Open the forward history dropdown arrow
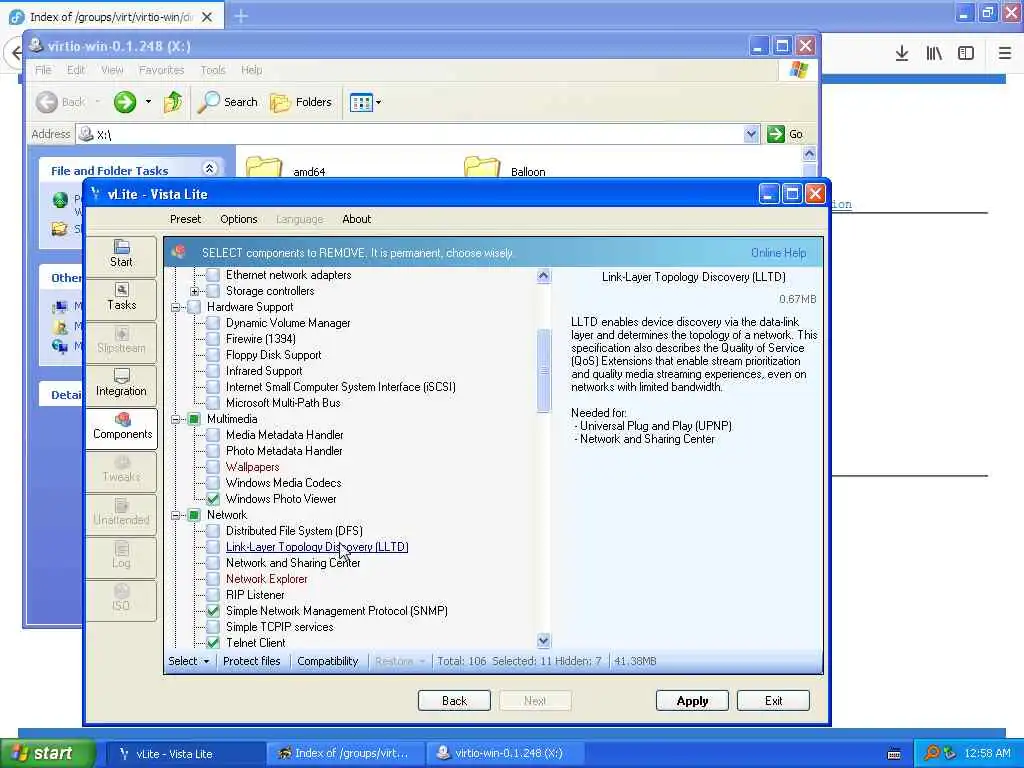The height and width of the screenshot is (768, 1024). click(148, 102)
